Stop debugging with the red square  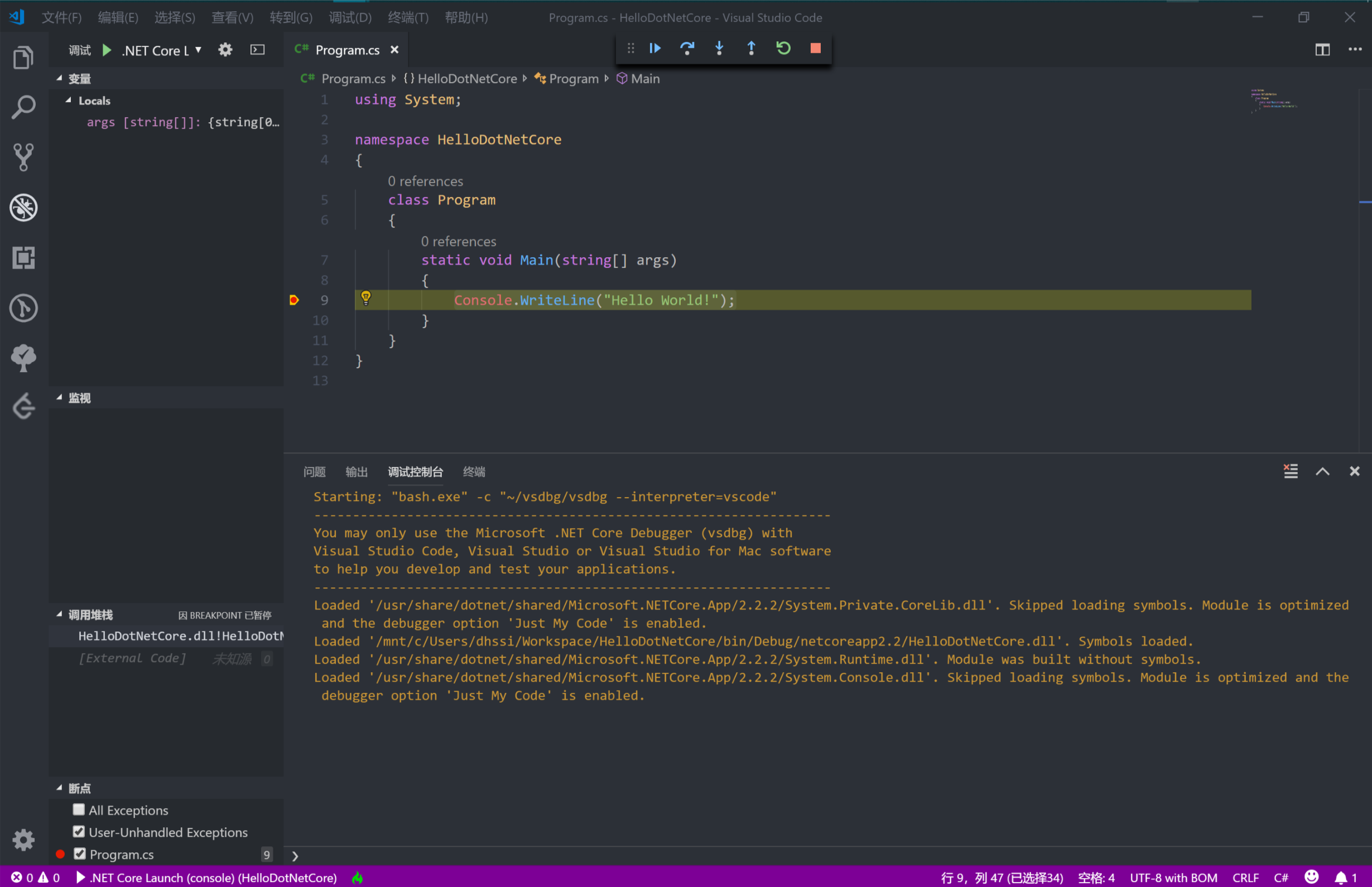coord(815,49)
